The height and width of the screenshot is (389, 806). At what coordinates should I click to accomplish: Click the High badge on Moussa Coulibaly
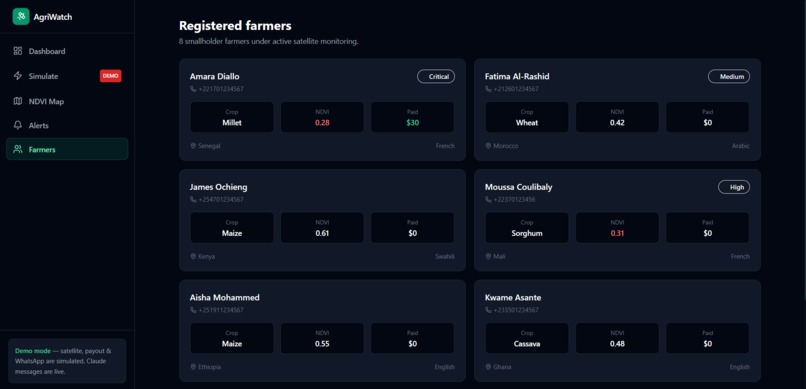tap(734, 187)
